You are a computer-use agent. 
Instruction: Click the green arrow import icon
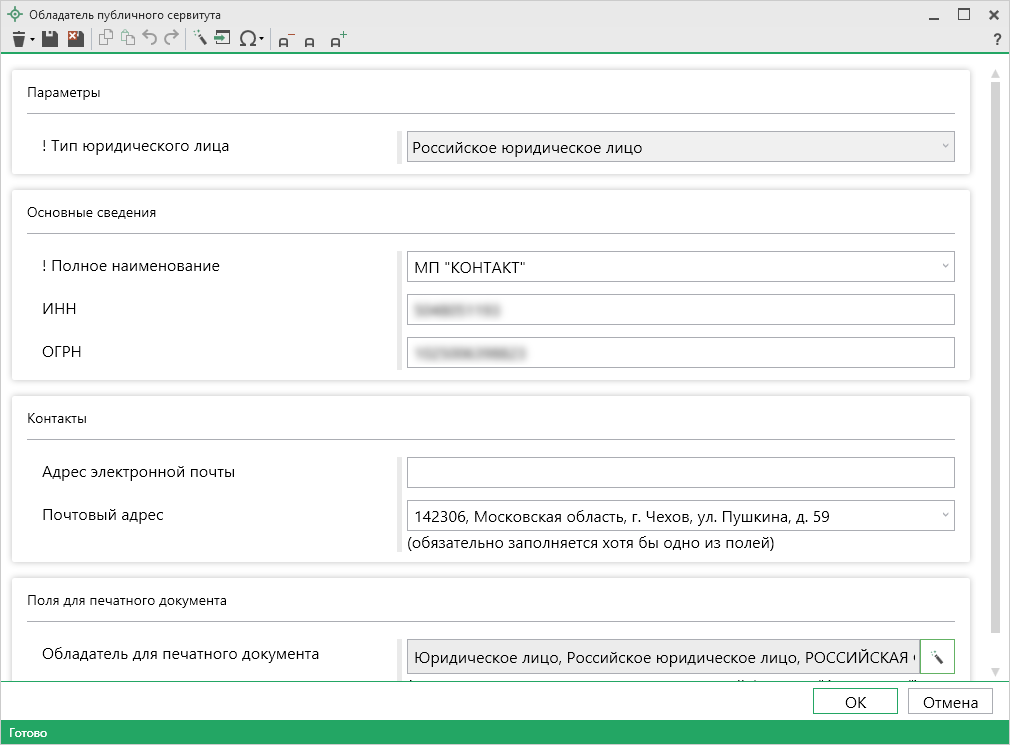tap(222, 39)
